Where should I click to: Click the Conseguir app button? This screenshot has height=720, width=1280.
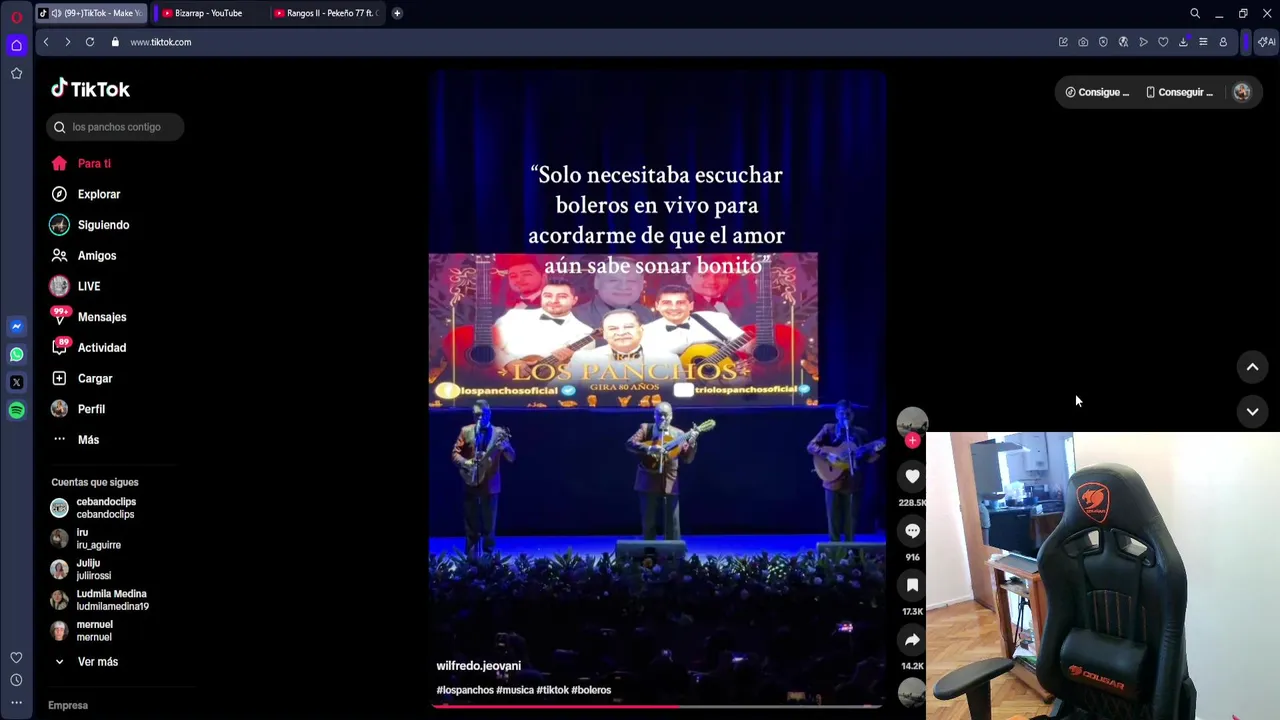click(1179, 92)
